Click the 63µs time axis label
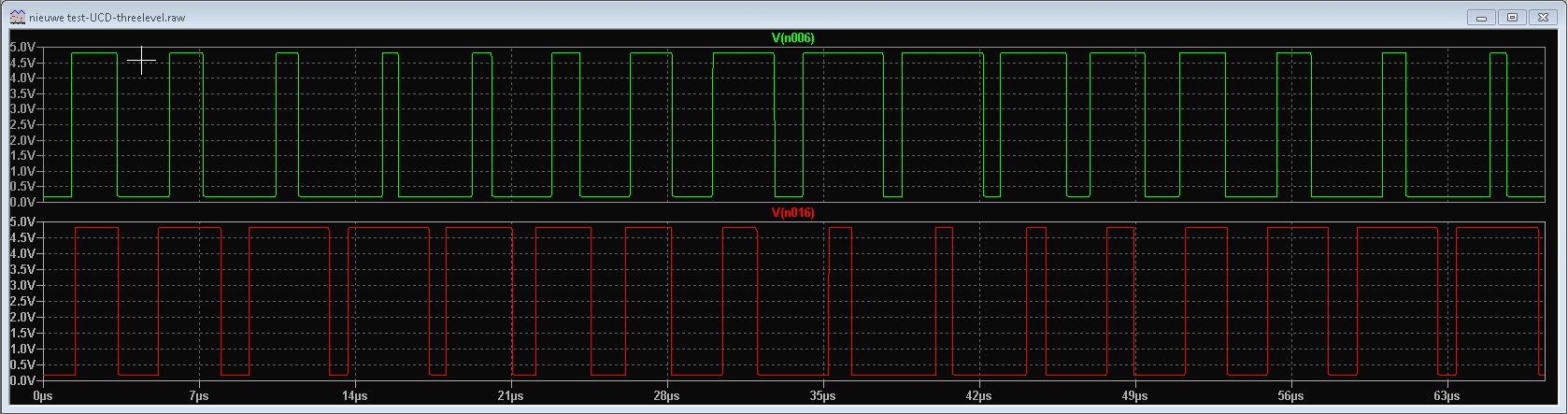The image size is (1568, 414). [1447, 396]
